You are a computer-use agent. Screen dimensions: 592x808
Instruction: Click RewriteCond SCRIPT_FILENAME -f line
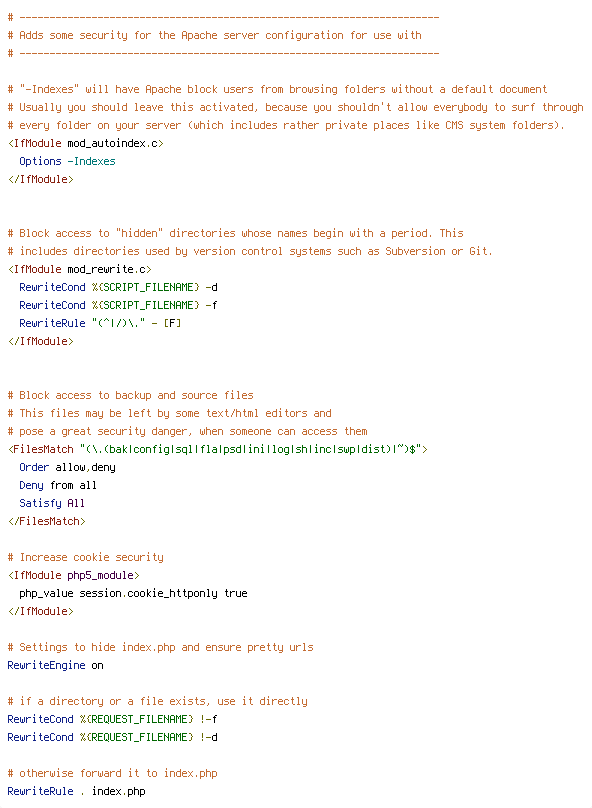(x=118, y=305)
